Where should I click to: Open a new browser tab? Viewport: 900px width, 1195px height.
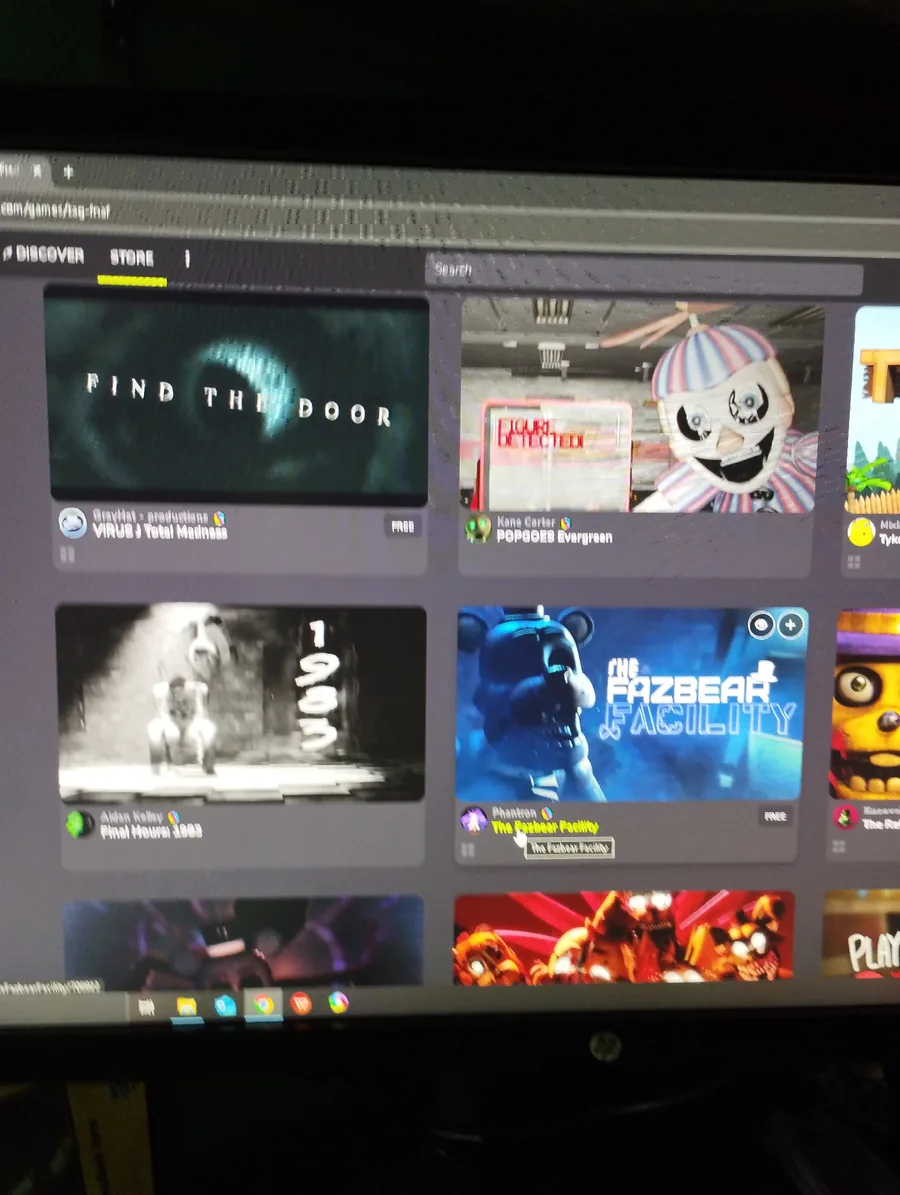68,172
